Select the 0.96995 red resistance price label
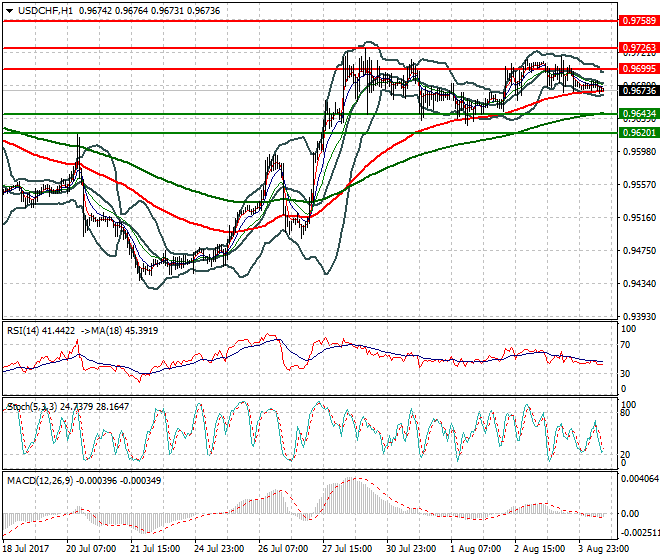 click(x=639, y=69)
